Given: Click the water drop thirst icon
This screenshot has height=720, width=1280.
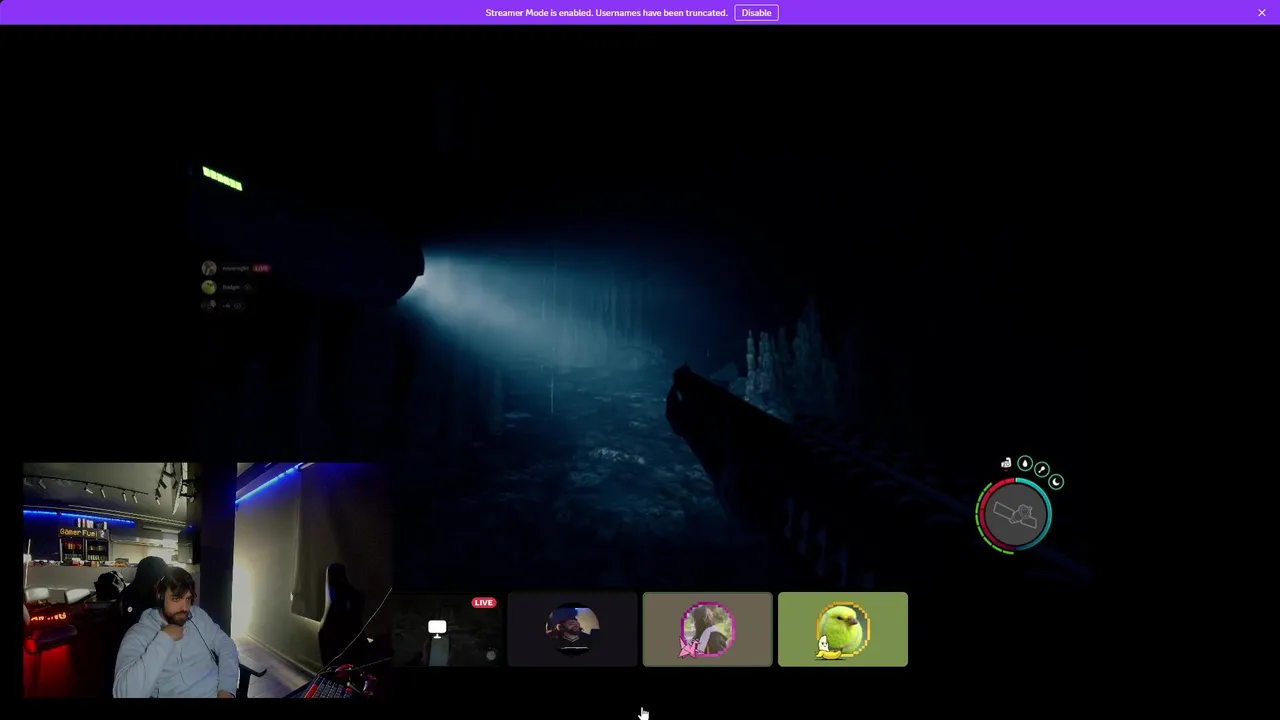Looking at the screenshot, I should pos(1024,463).
